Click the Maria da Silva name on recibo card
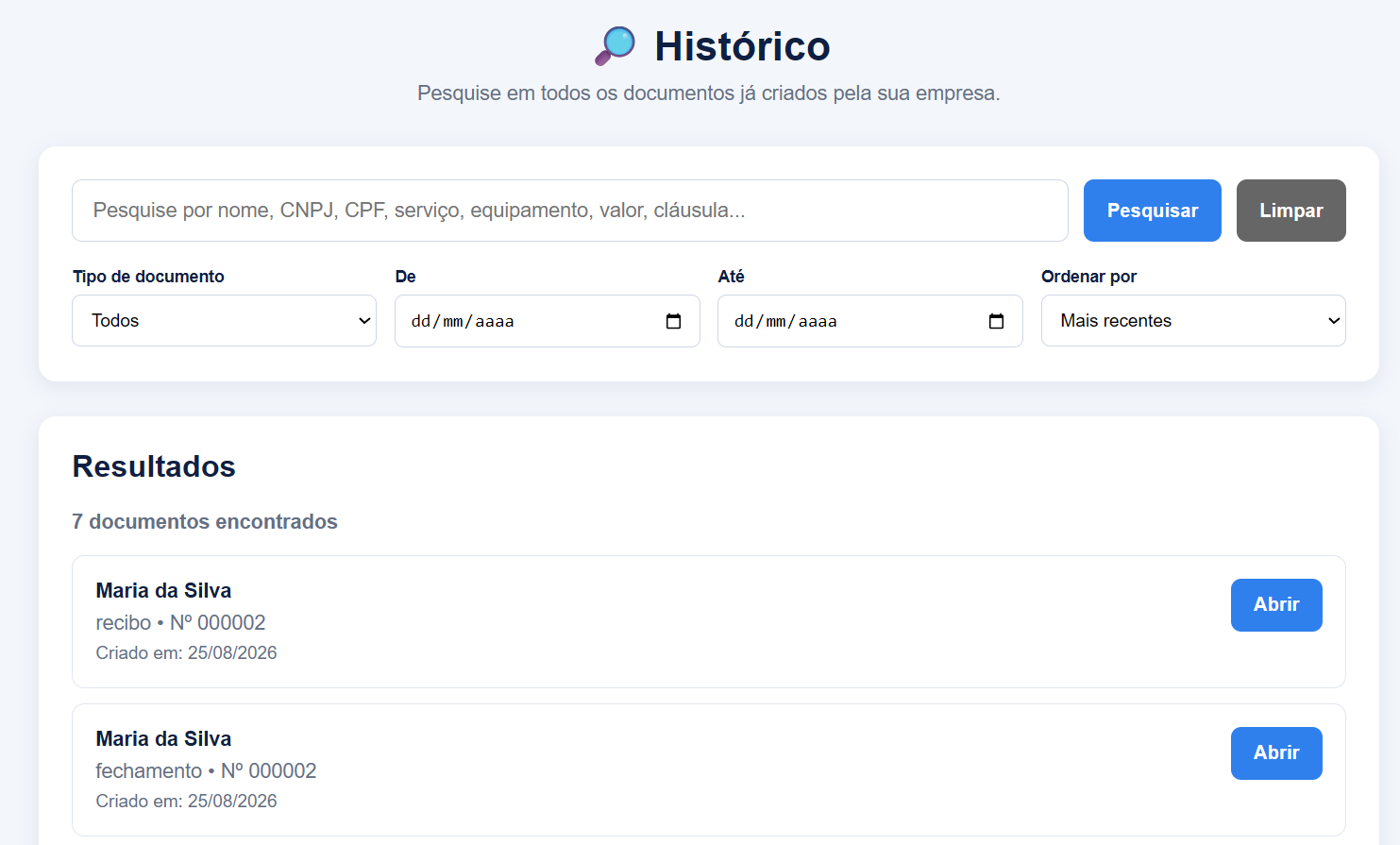 coord(163,591)
